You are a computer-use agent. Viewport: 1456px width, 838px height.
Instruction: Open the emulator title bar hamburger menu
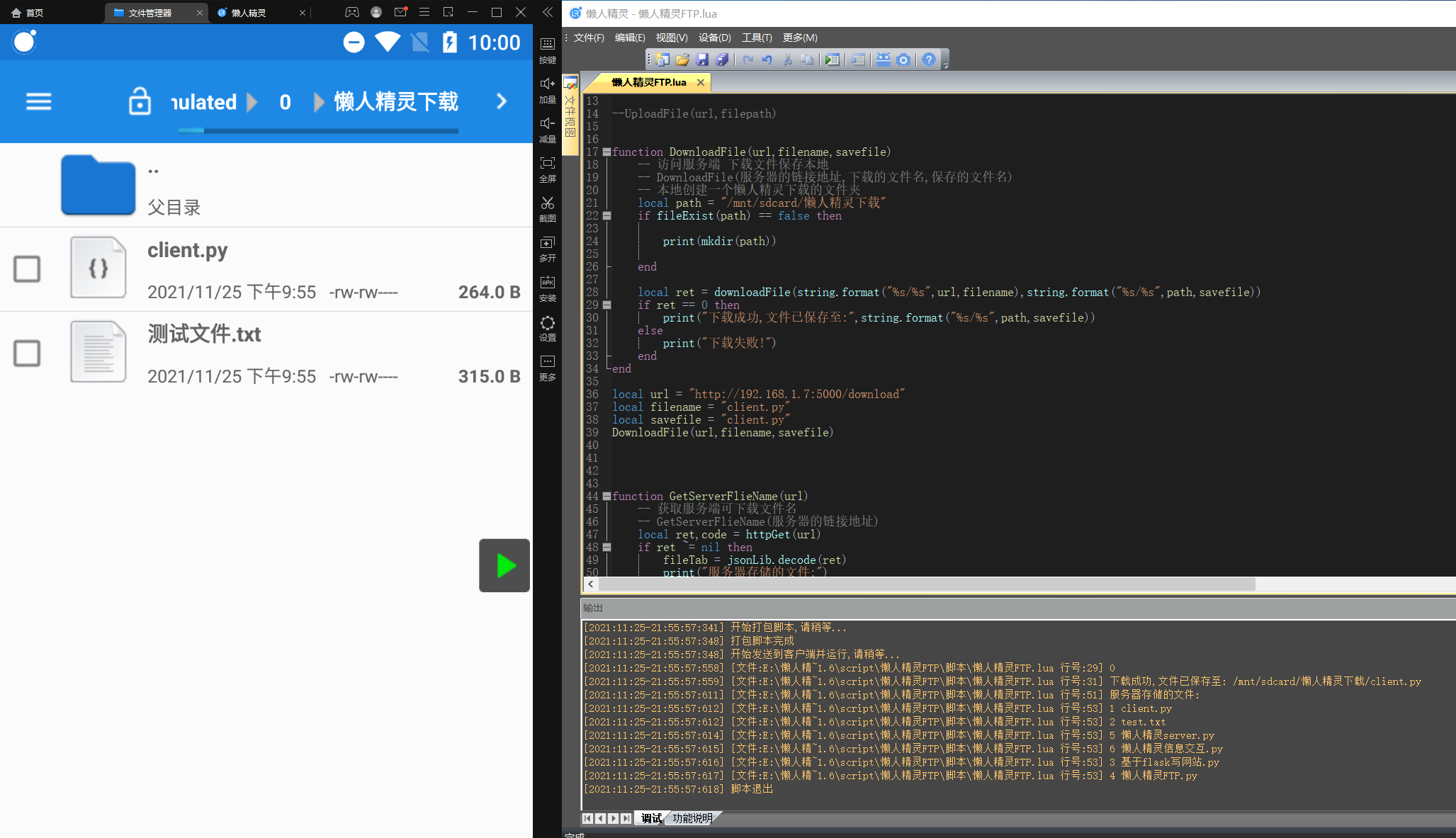[424, 12]
